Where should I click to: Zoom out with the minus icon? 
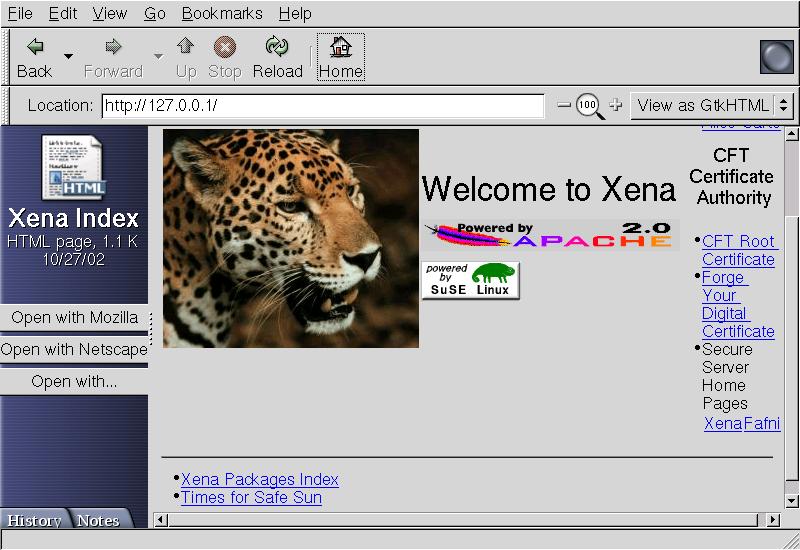click(x=564, y=105)
